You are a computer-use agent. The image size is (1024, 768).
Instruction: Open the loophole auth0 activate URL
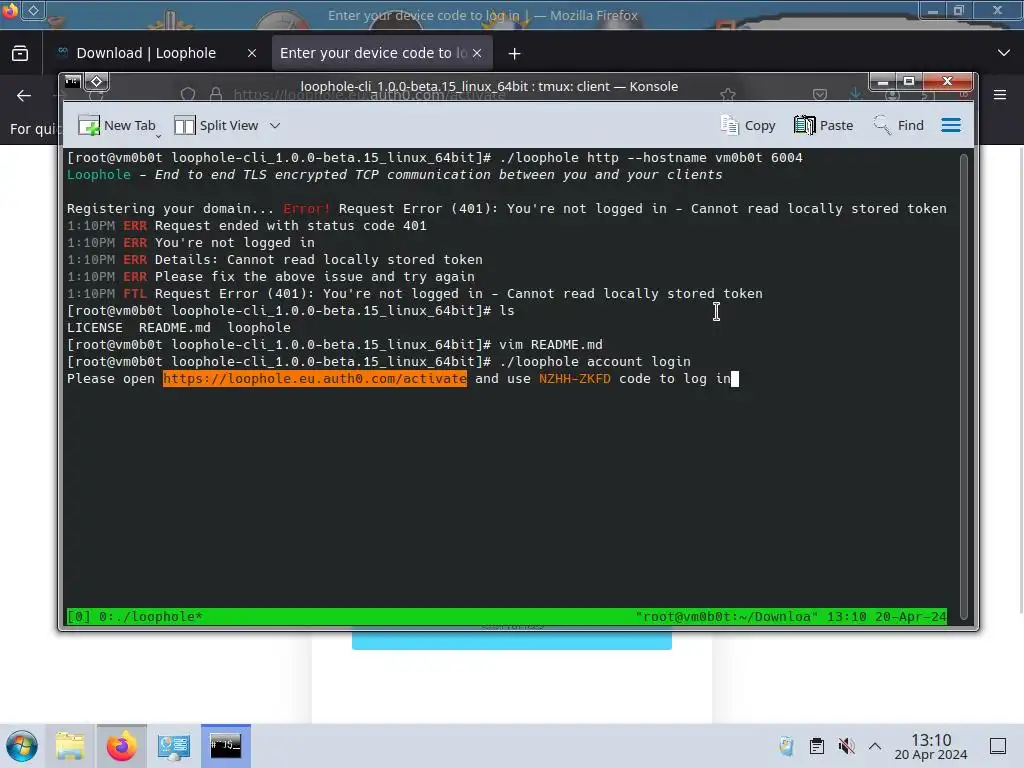(x=315, y=379)
